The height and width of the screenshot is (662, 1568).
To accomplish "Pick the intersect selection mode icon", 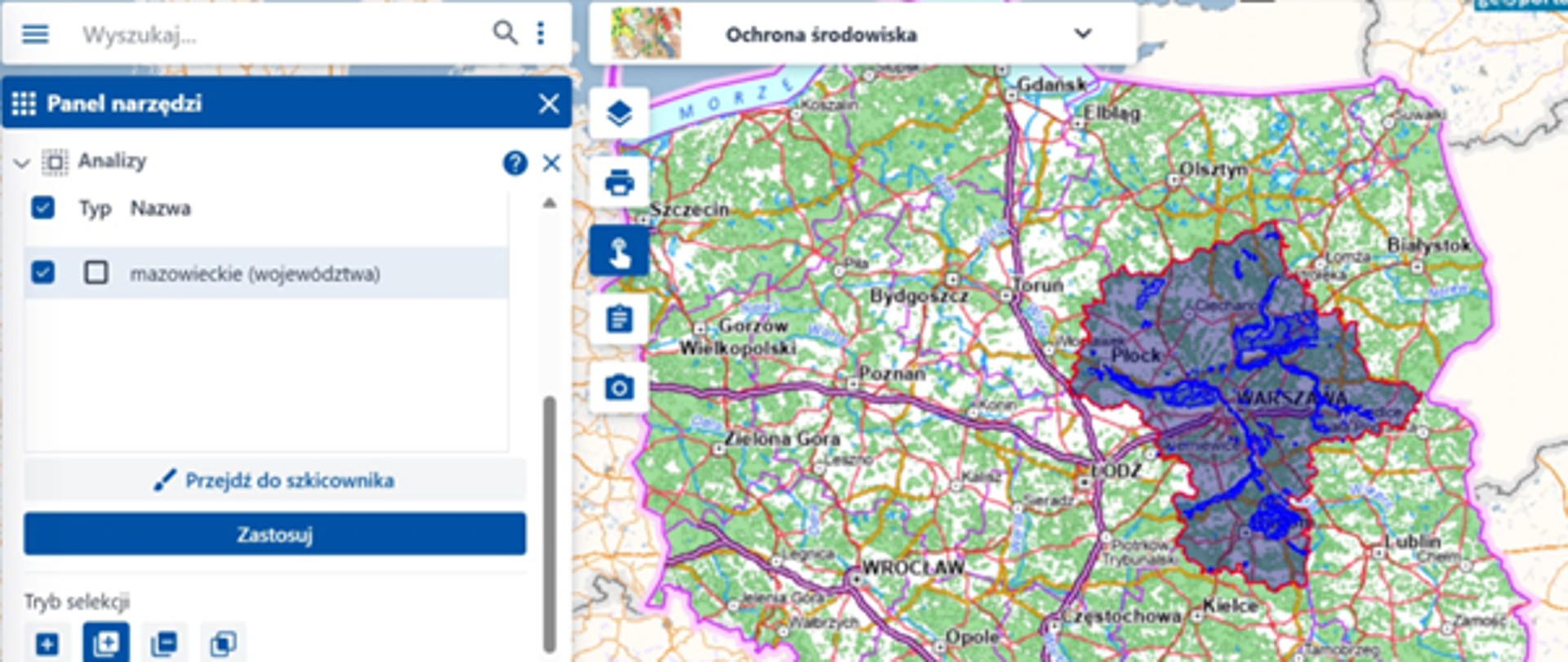I will [x=223, y=644].
